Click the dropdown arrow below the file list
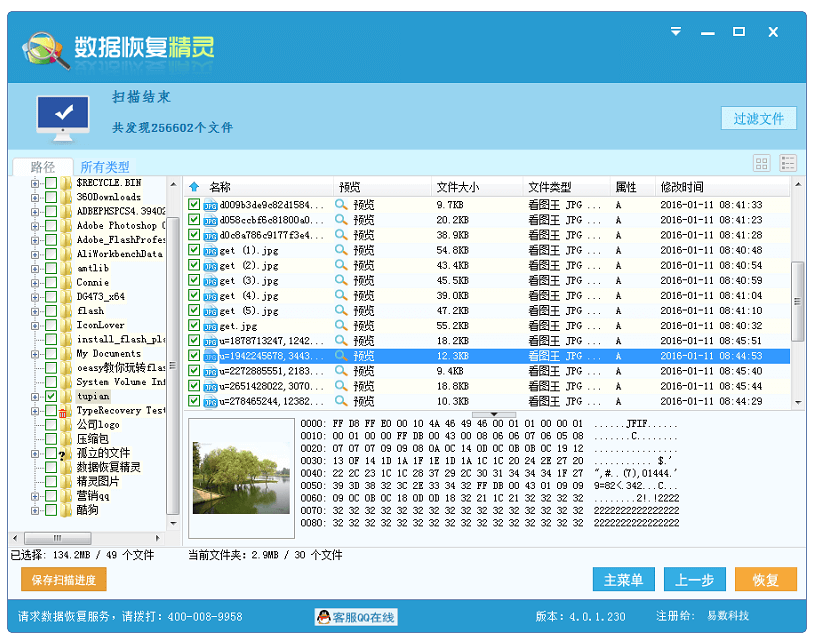 [493, 413]
